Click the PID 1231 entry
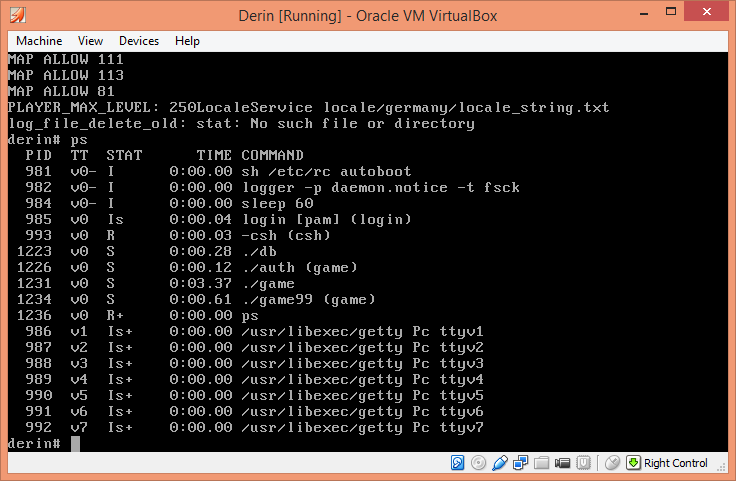 (x=34, y=283)
